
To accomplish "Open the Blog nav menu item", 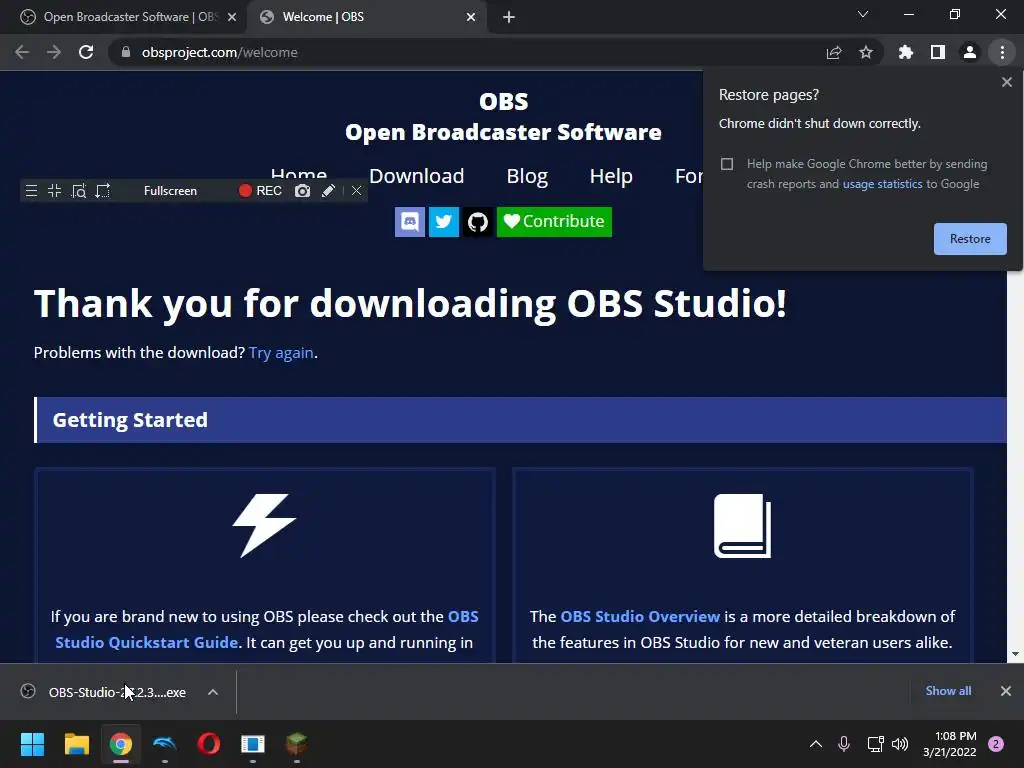I will coord(527,176).
